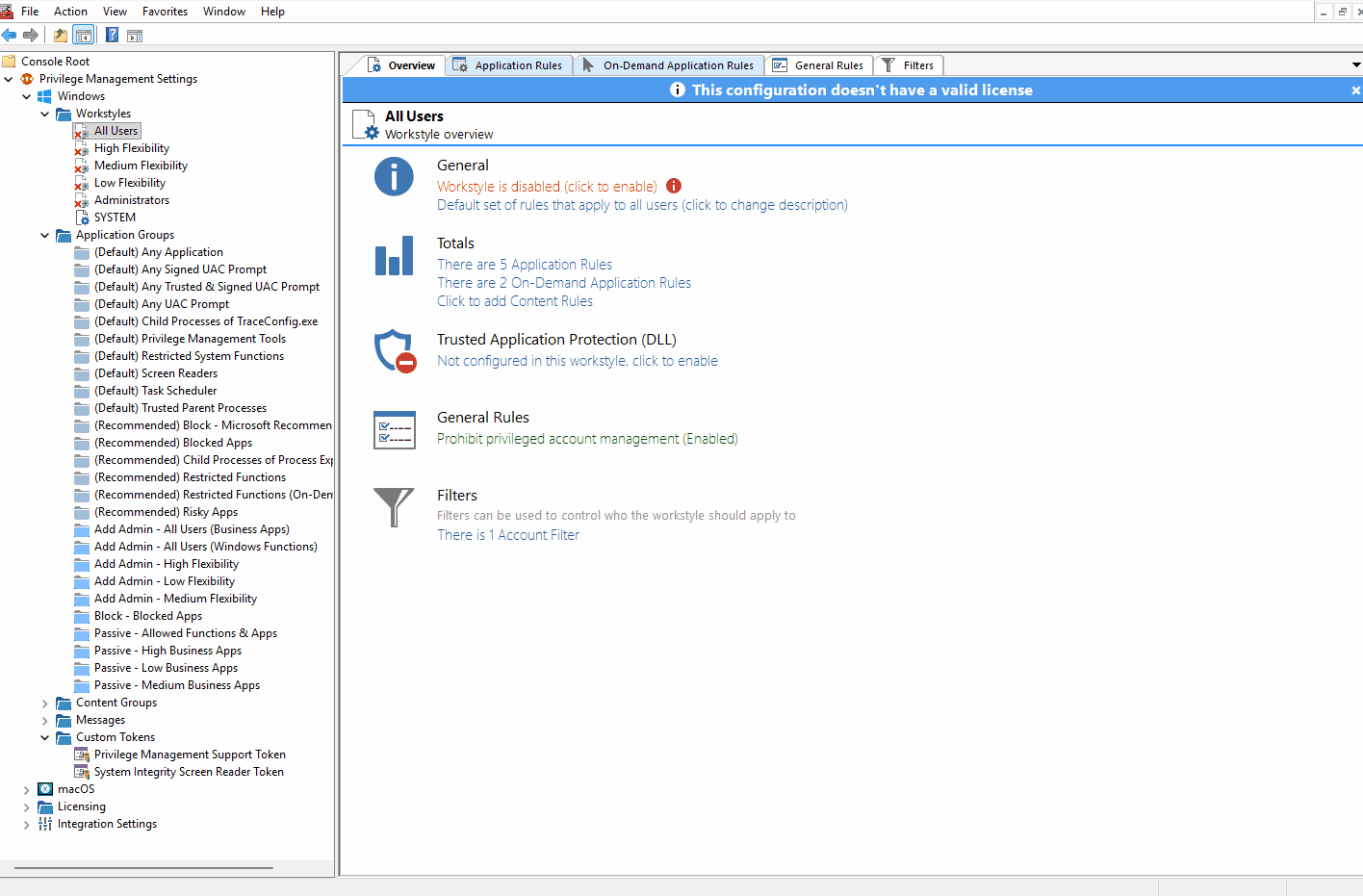This screenshot has height=896, width=1363.
Task: Select Add Admin - Low Flexibility group
Action: point(165,581)
